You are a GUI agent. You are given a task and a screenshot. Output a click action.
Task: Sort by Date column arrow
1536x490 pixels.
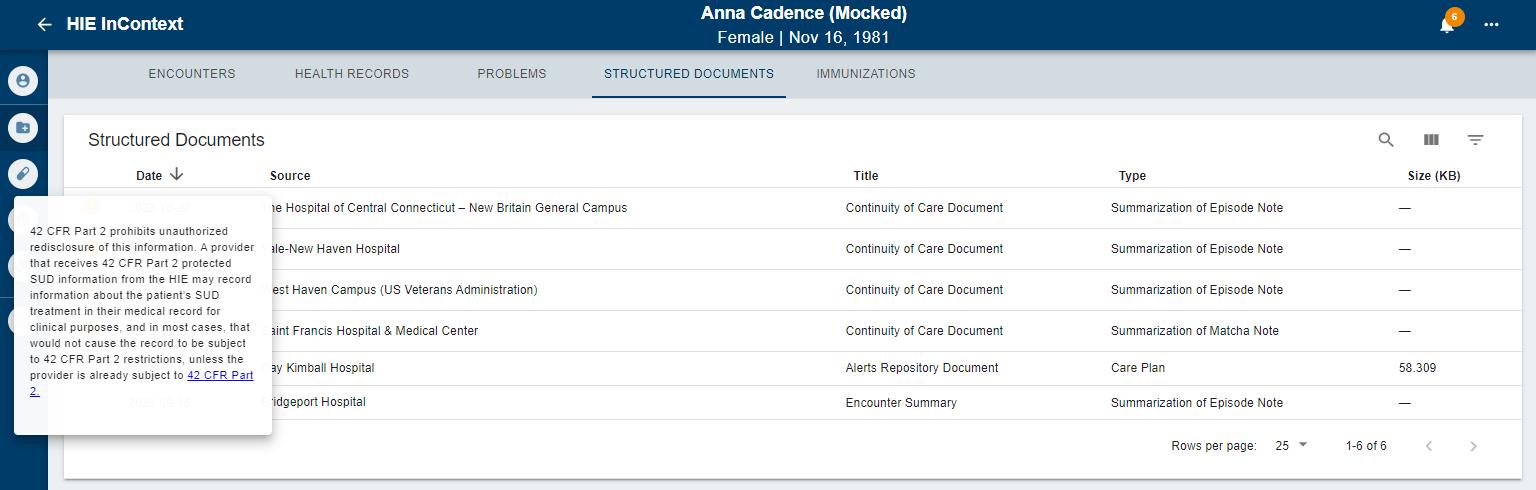tap(177, 175)
